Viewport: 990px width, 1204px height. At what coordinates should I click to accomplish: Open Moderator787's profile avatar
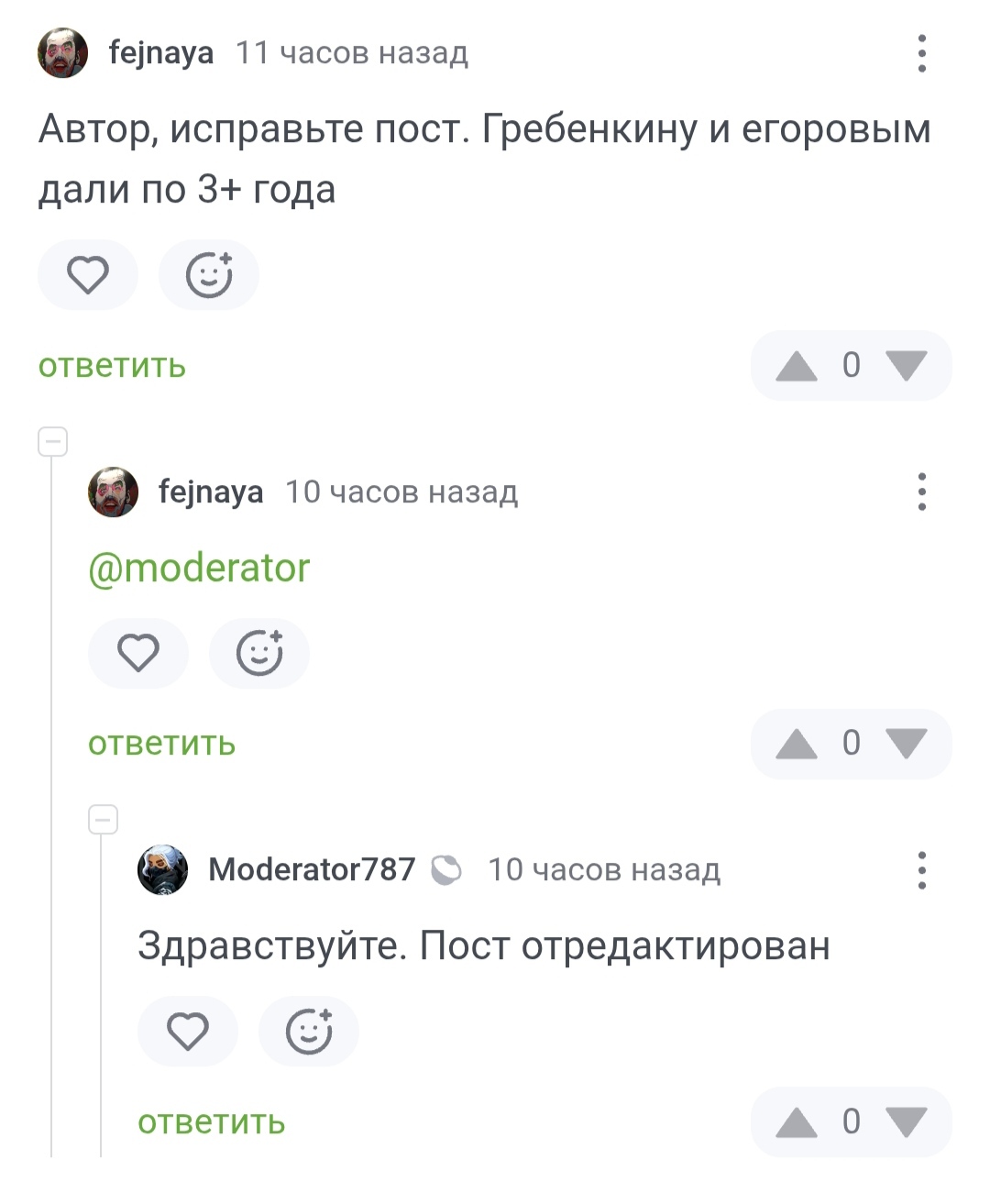pyautogui.click(x=162, y=869)
